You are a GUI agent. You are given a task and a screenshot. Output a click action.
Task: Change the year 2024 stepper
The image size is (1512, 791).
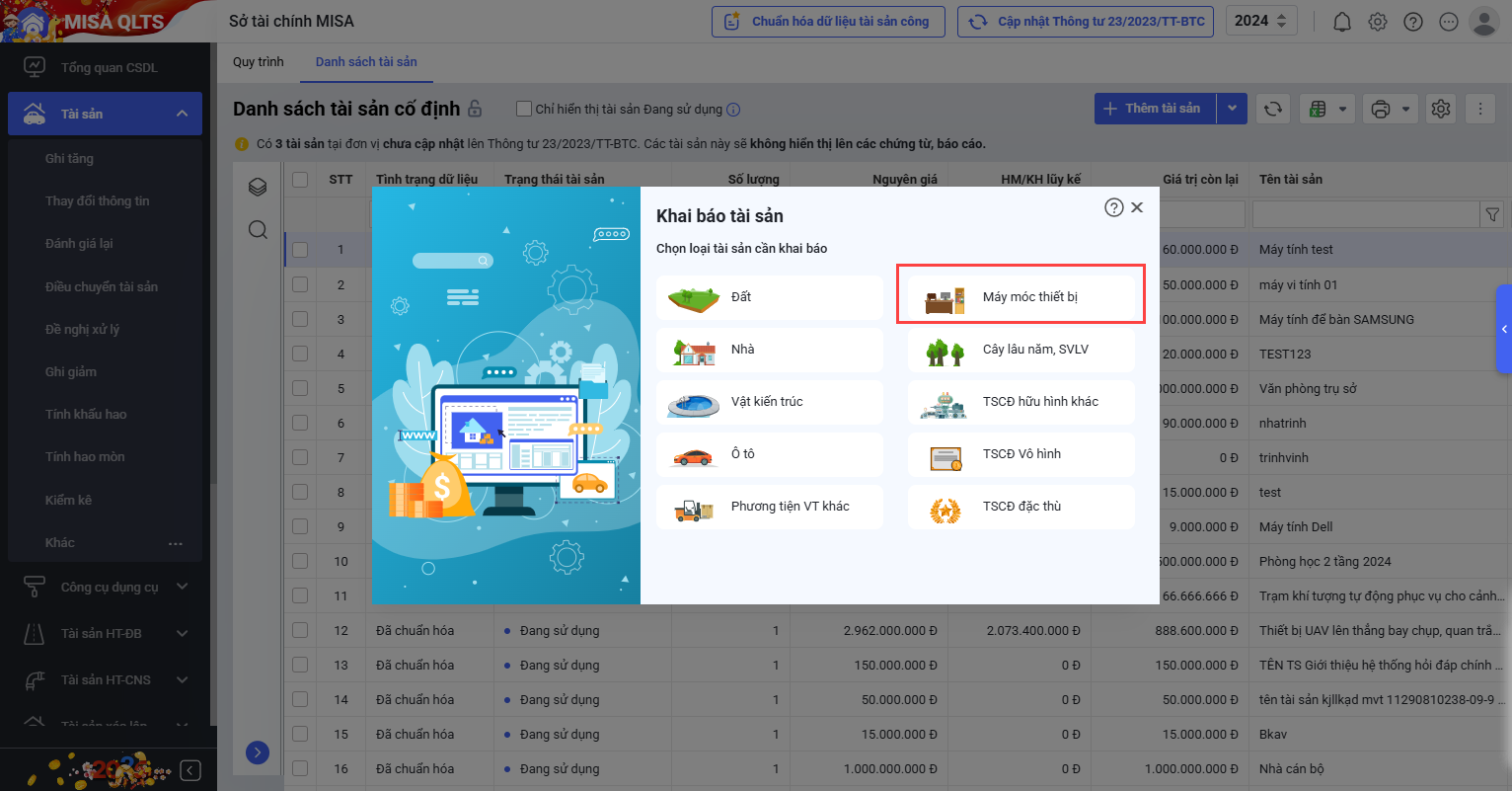[x=1281, y=22]
